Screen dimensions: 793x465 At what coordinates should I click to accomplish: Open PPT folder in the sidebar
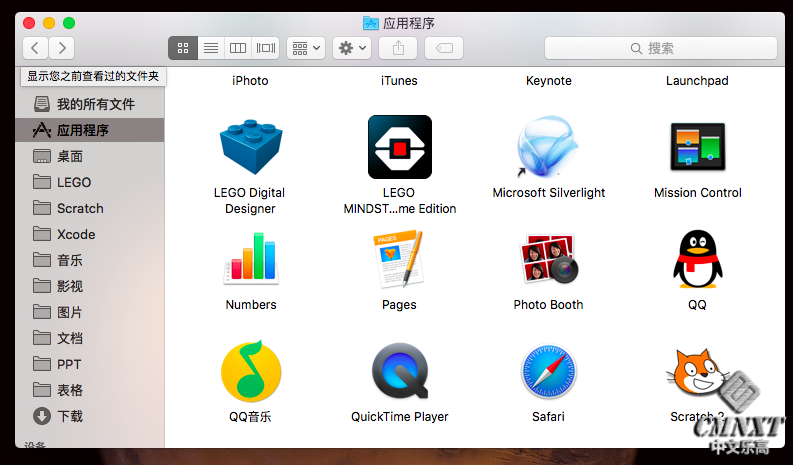[x=90, y=364]
